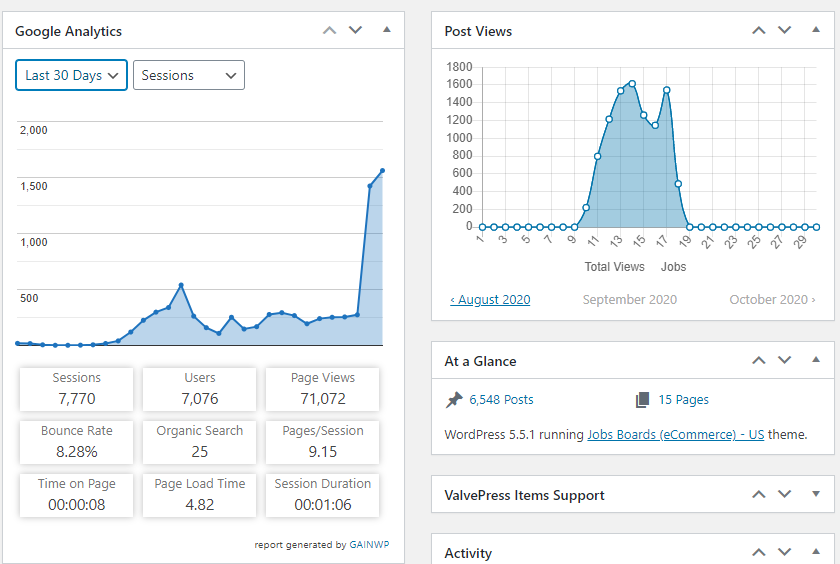Move At a Glance widget down
This screenshot has width=840, height=564.
[x=785, y=360]
